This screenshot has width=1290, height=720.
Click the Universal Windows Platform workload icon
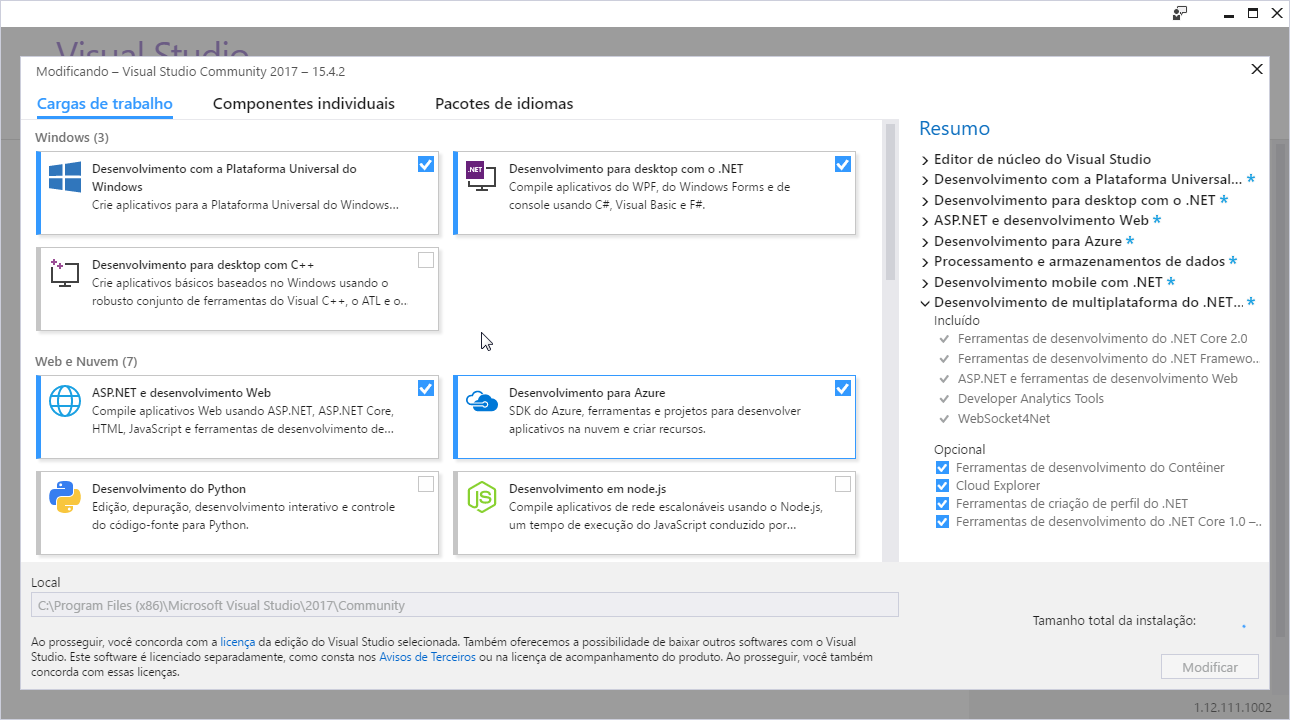(x=65, y=177)
